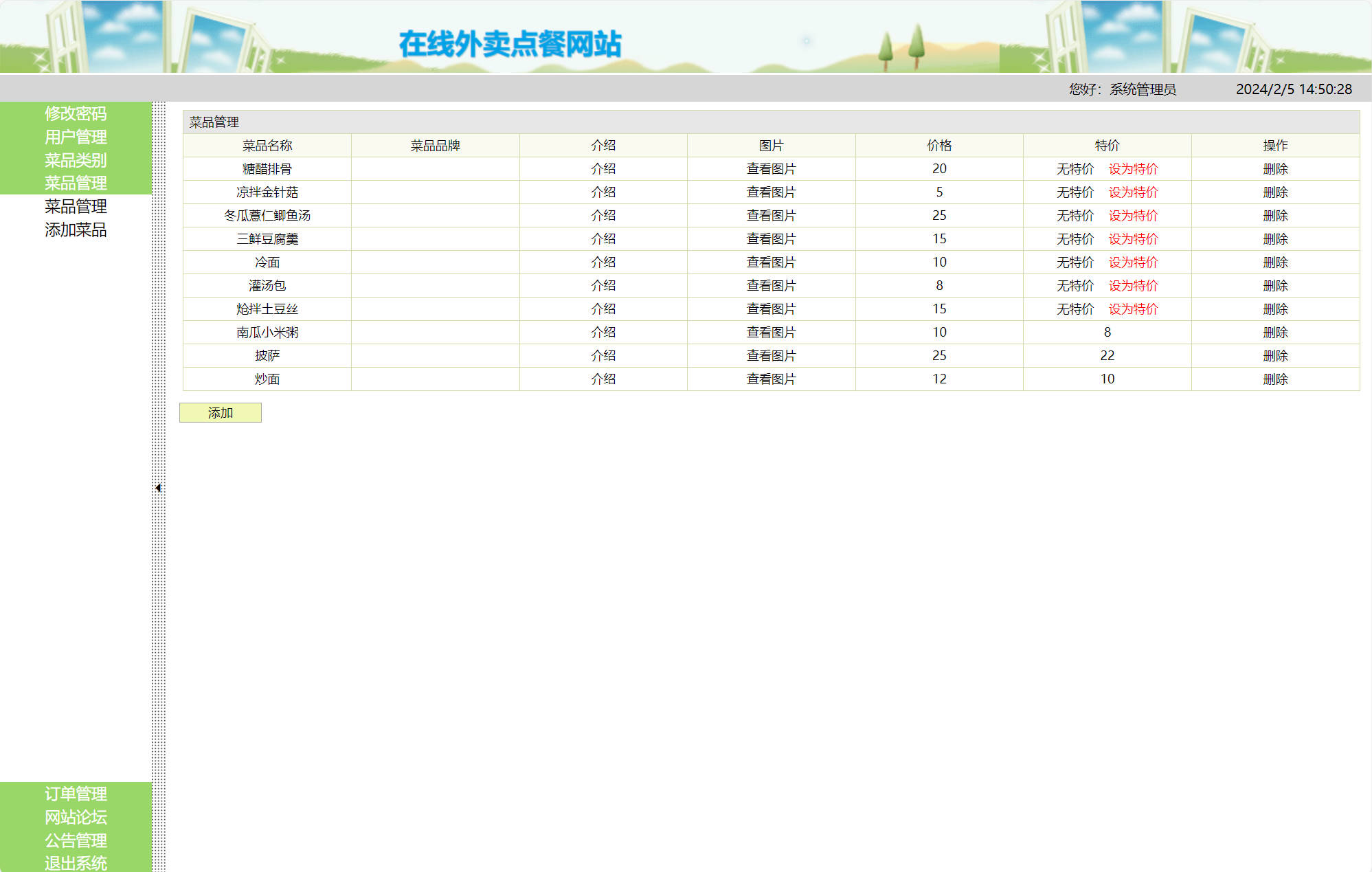Open the 介绍 link for 南瓜小米粥
Viewport: 1372px width, 872px height.
(603, 333)
